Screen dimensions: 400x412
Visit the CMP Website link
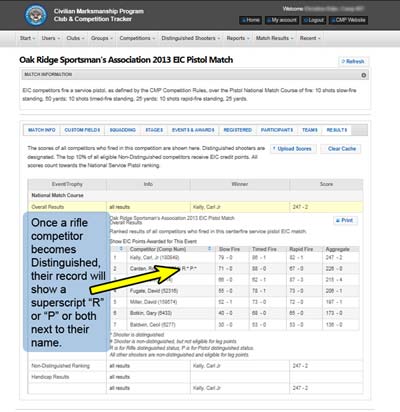pyautogui.click(x=348, y=20)
